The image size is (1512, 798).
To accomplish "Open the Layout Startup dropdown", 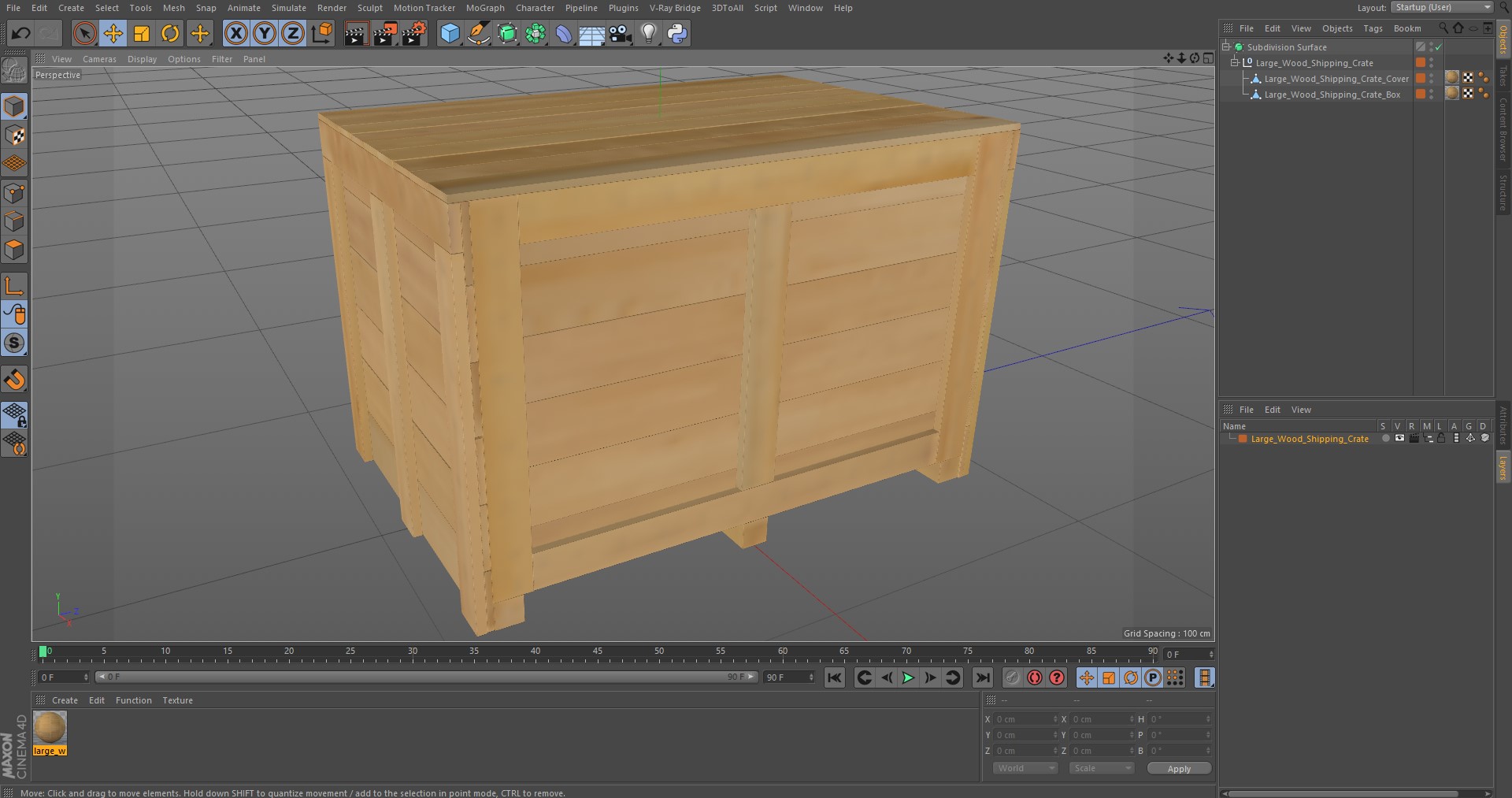I will (x=1442, y=7).
